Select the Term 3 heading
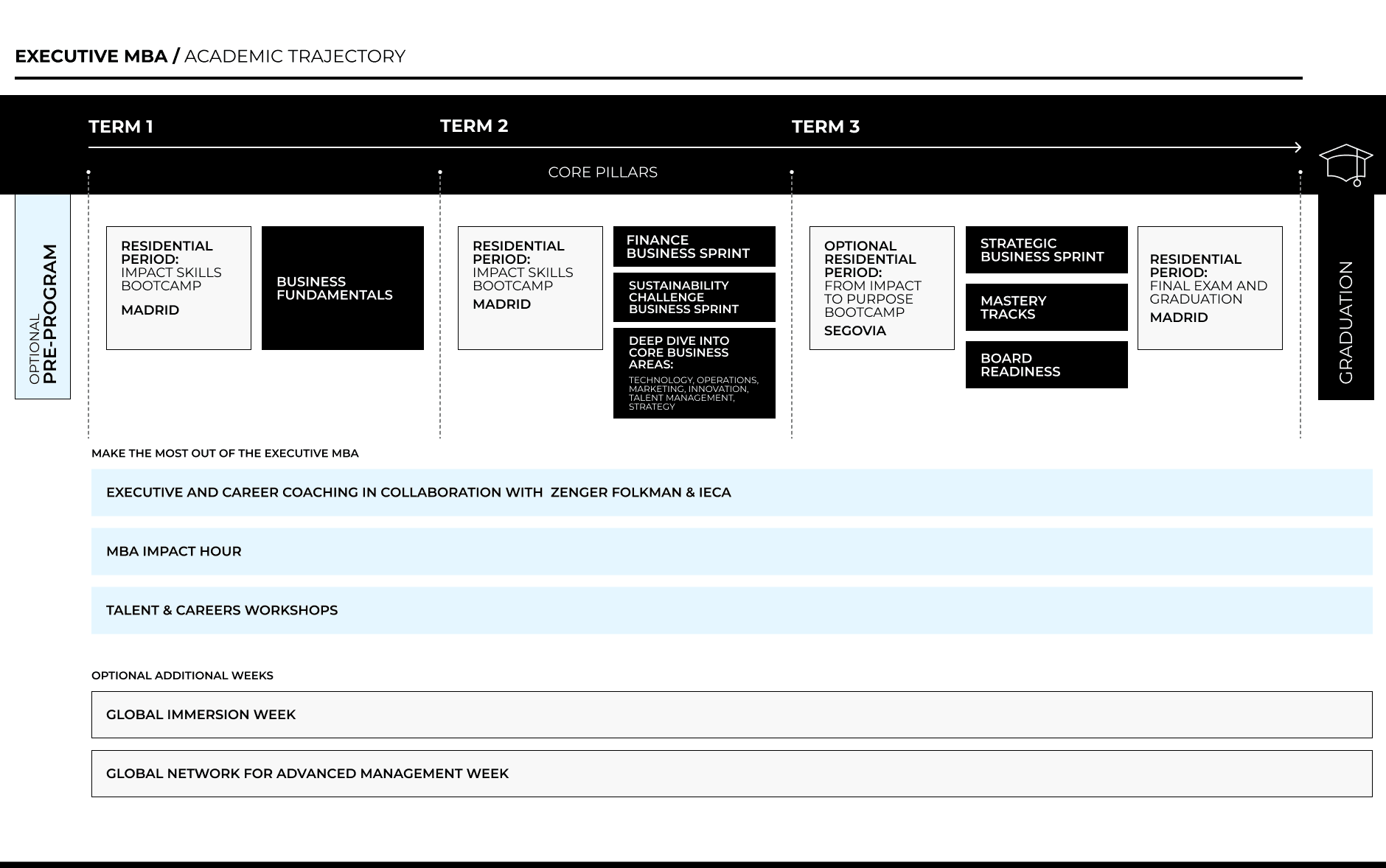The width and height of the screenshot is (1386, 868). pos(826,127)
